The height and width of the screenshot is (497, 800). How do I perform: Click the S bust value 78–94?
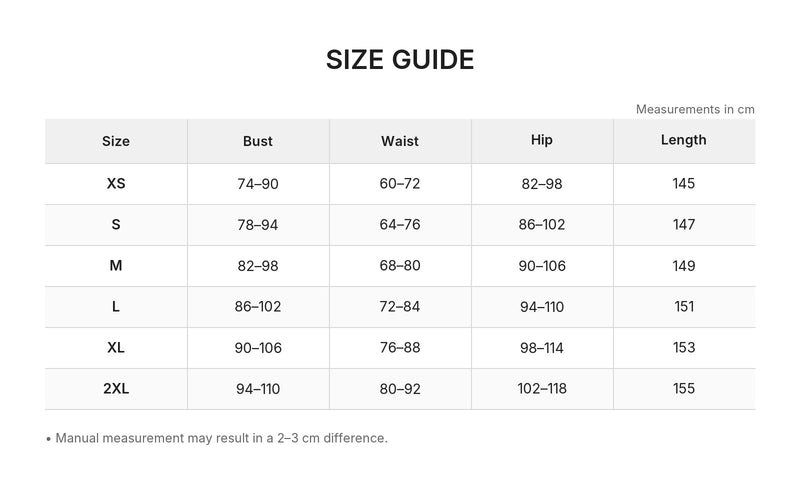coord(258,225)
